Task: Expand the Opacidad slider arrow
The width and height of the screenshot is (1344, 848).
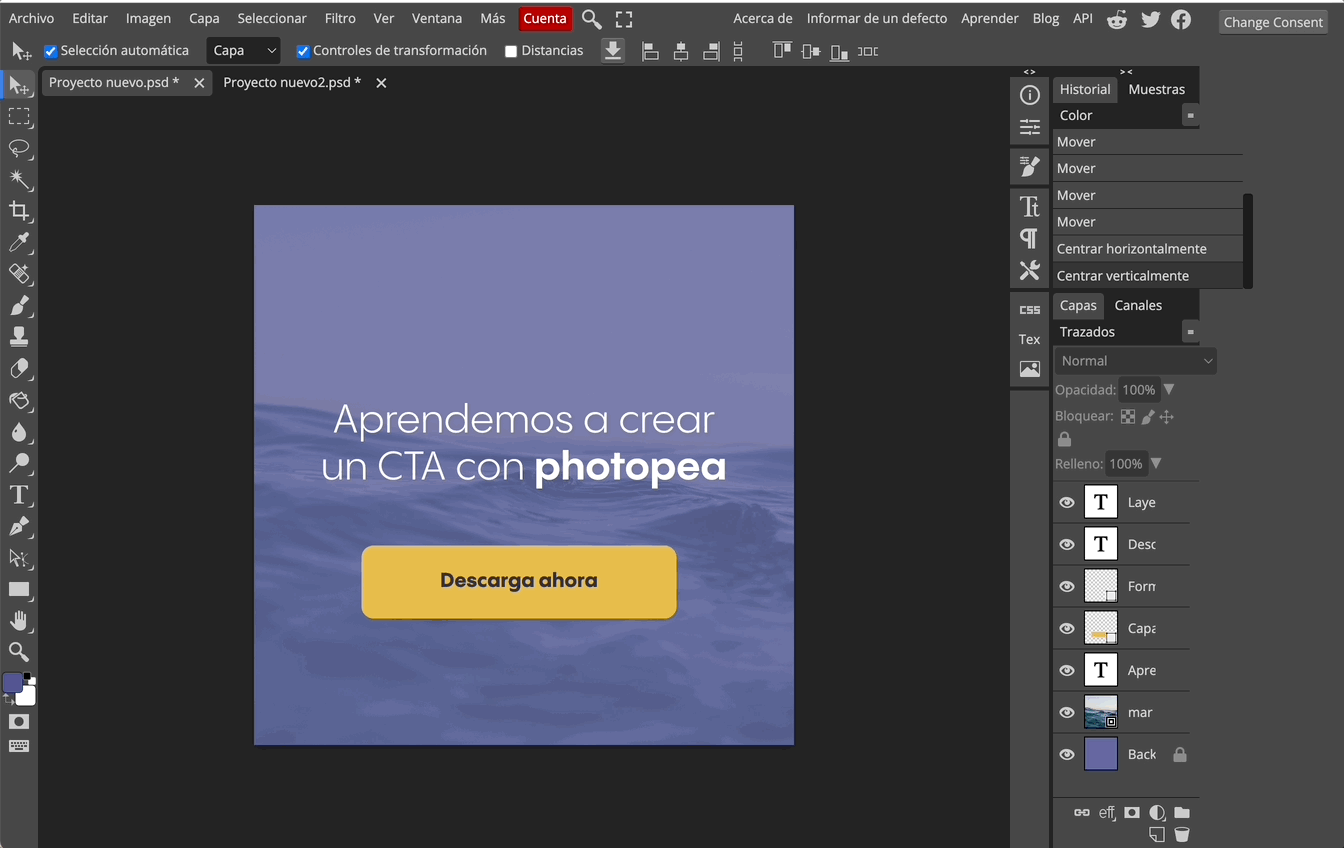Action: [x=1169, y=390]
